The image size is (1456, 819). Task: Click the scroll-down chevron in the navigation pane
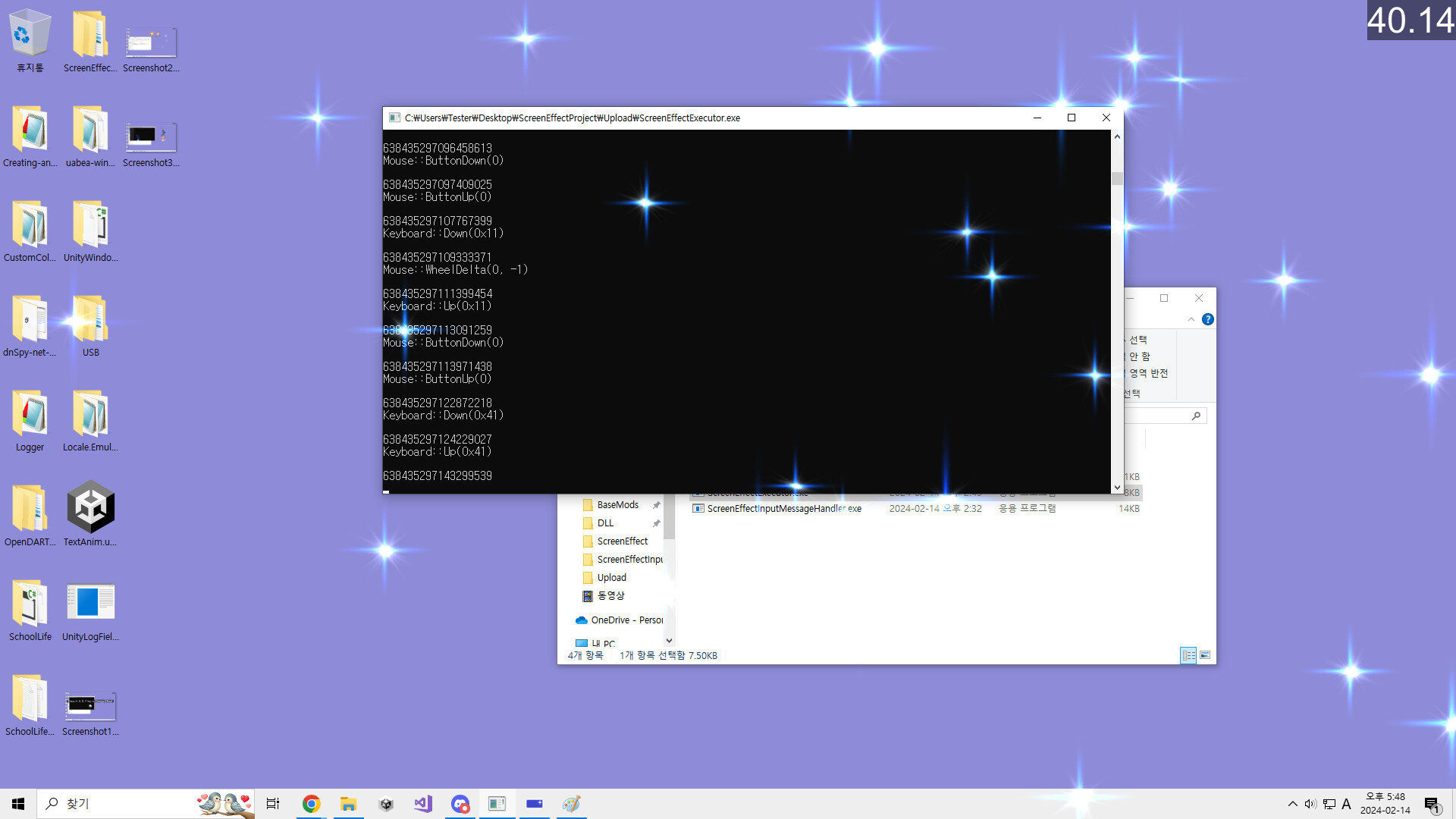pyautogui.click(x=668, y=641)
